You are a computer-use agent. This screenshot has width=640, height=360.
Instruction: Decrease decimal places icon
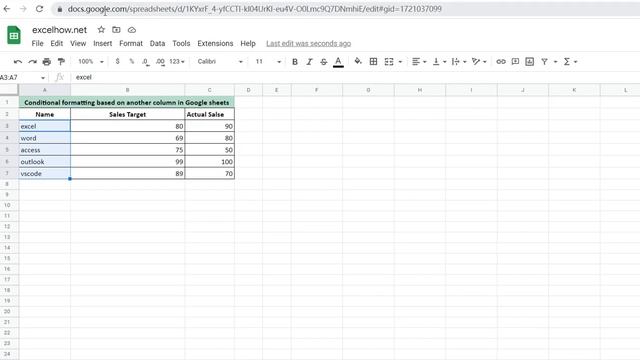pos(145,62)
